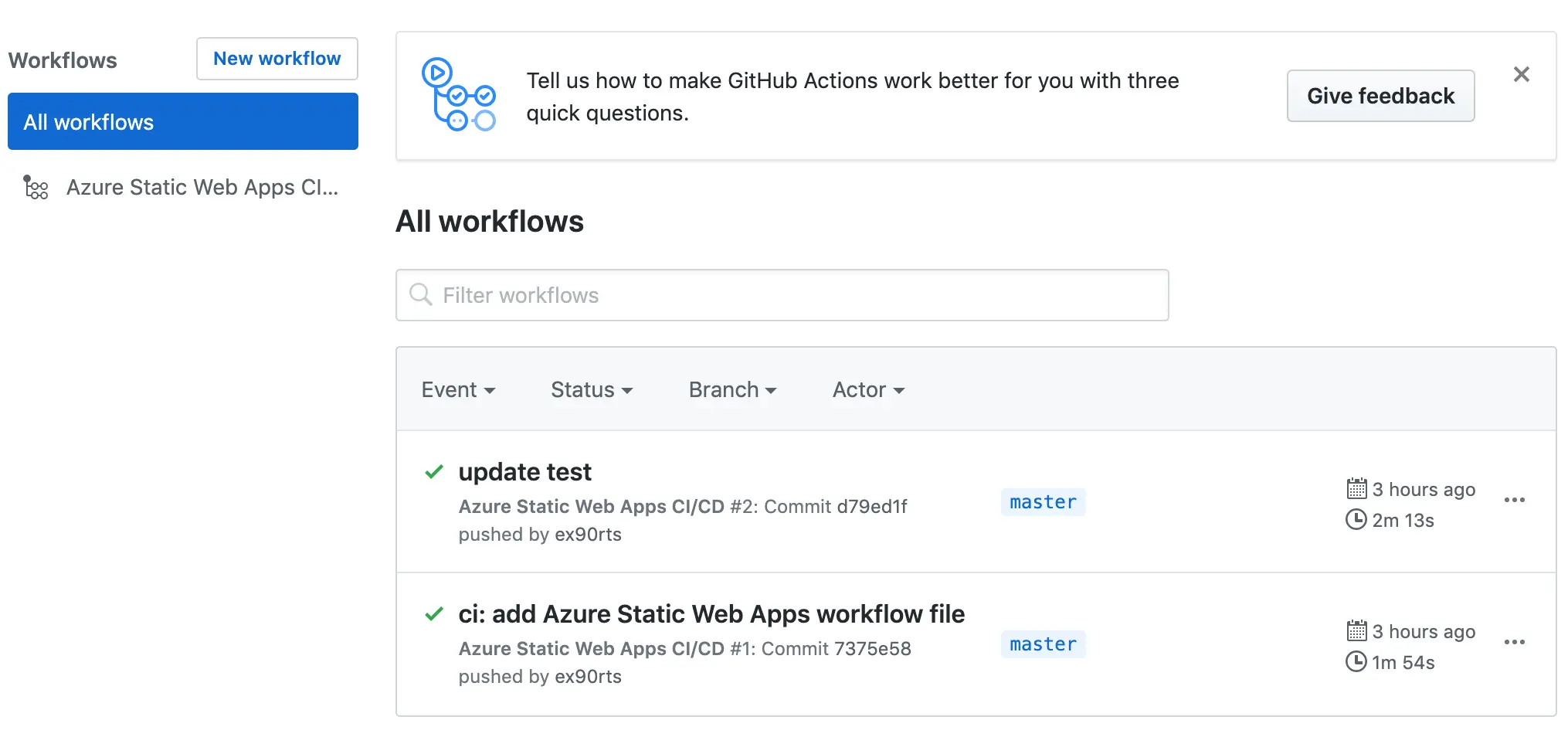Open the Actor filter dropdown
The width and height of the screenshot is (1568, 737).
click(x=868, y=390)
